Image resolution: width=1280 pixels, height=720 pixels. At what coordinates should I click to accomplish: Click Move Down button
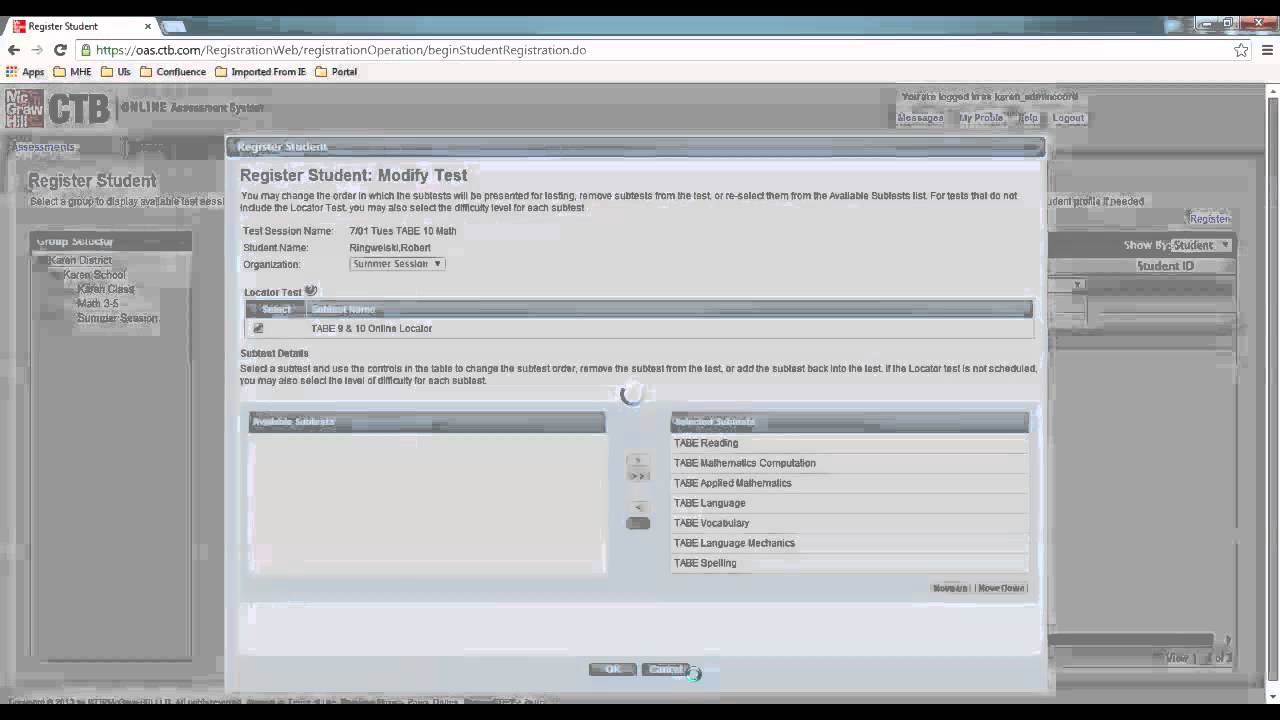point(1001,588)
